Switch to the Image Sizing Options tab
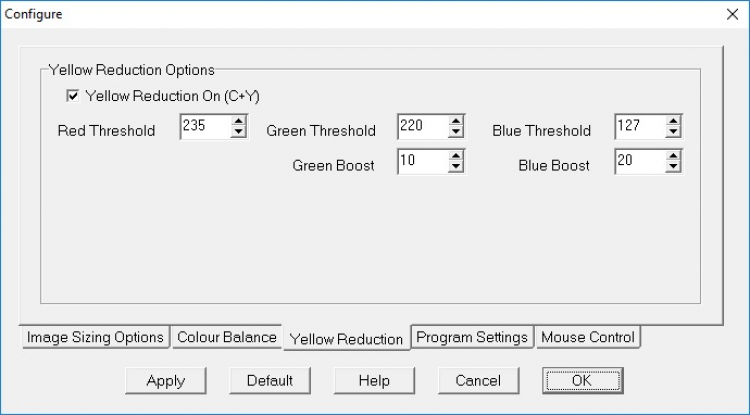Image resolution: width=750 pixels, height=415 pixels. [95, 337]
